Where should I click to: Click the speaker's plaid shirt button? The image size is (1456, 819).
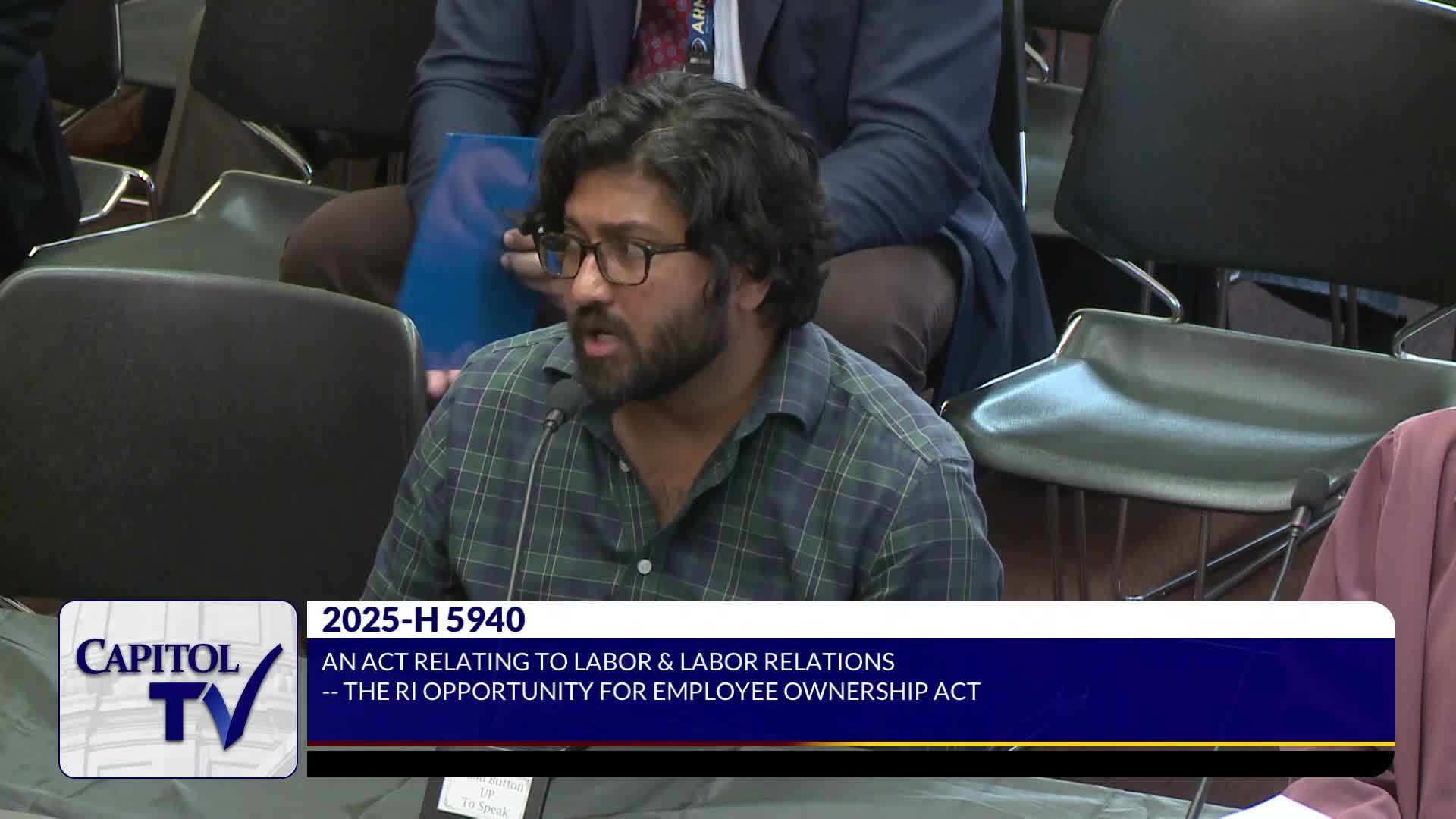(x=644, y=566)
